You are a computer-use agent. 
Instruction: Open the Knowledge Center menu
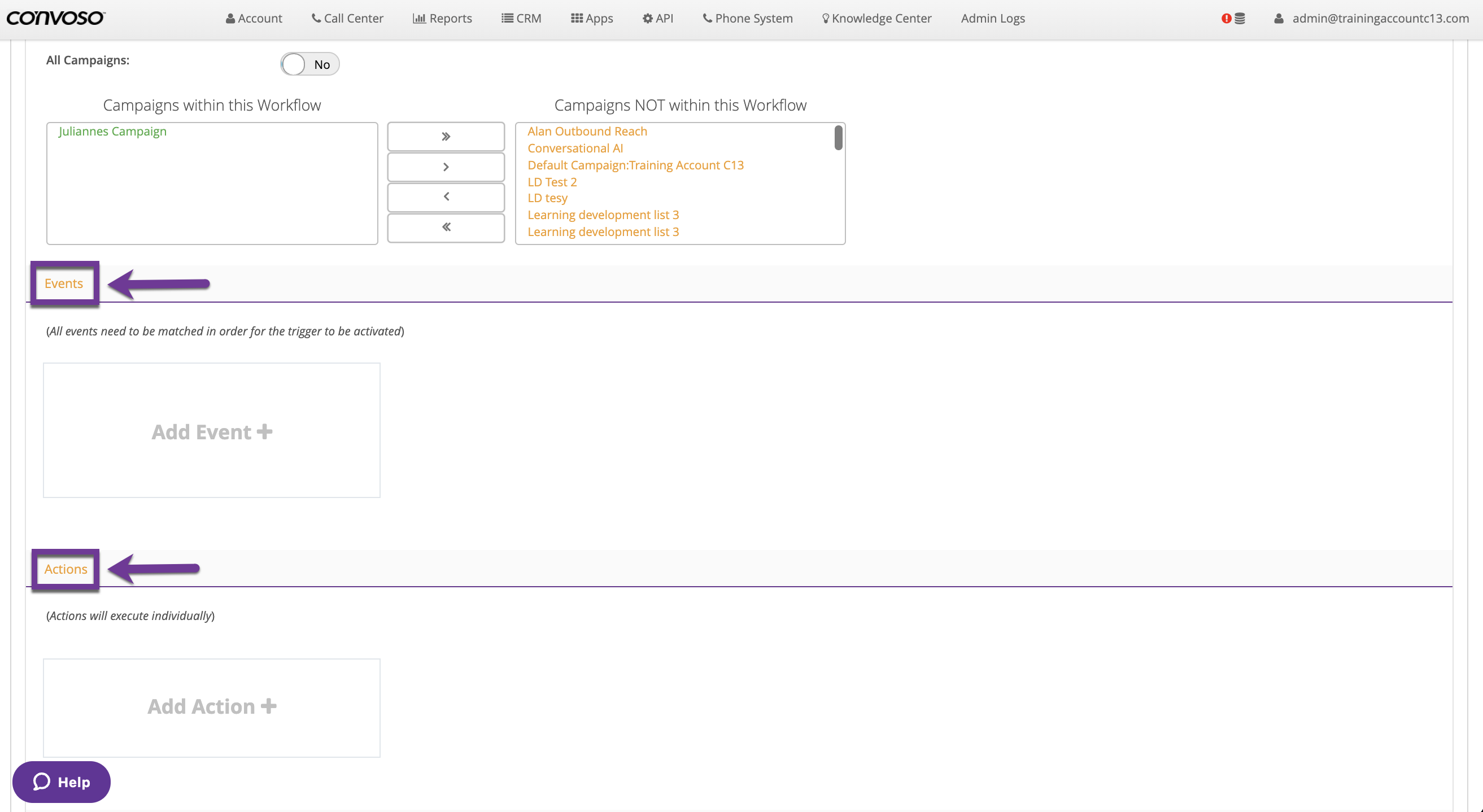pyautogui.click(x=876, y=19)
